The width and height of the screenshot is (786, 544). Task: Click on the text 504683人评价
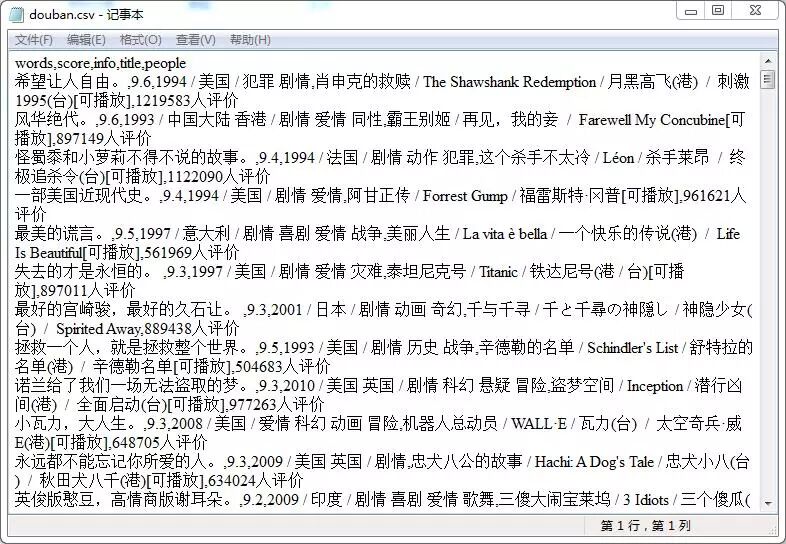click(x=283, y=367)
